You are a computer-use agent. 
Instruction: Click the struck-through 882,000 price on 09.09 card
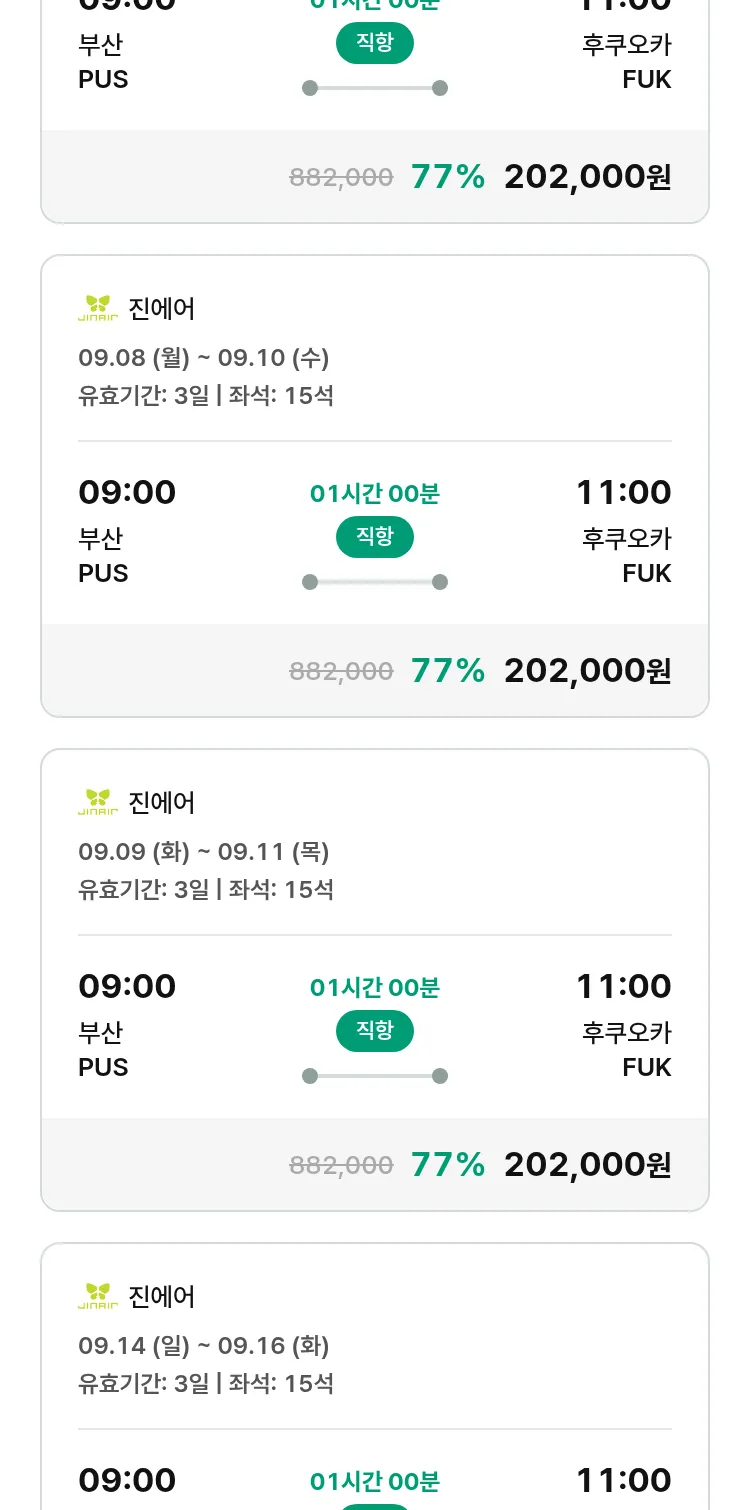(341, 1165)
